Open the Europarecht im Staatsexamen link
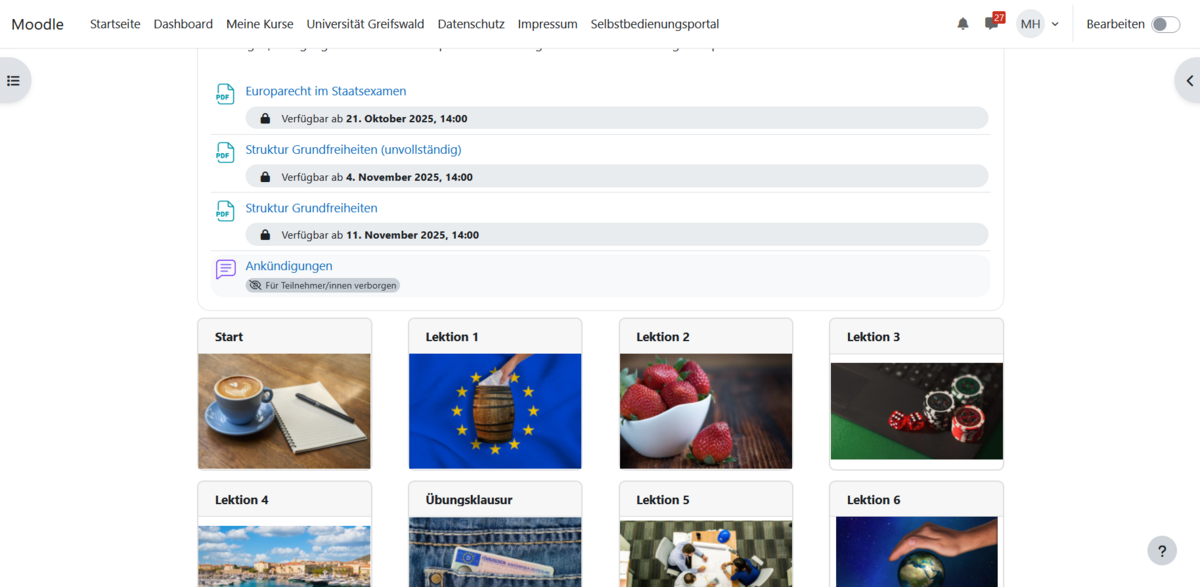This screenshot has width=1200, height=587. (x=326, y=91)
